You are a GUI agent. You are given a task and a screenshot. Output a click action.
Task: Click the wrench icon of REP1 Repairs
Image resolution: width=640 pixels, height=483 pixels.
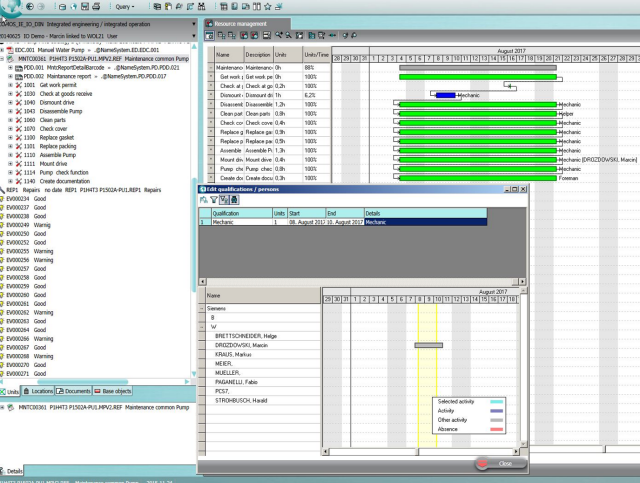pyautogui.click(x=2, y=190)
